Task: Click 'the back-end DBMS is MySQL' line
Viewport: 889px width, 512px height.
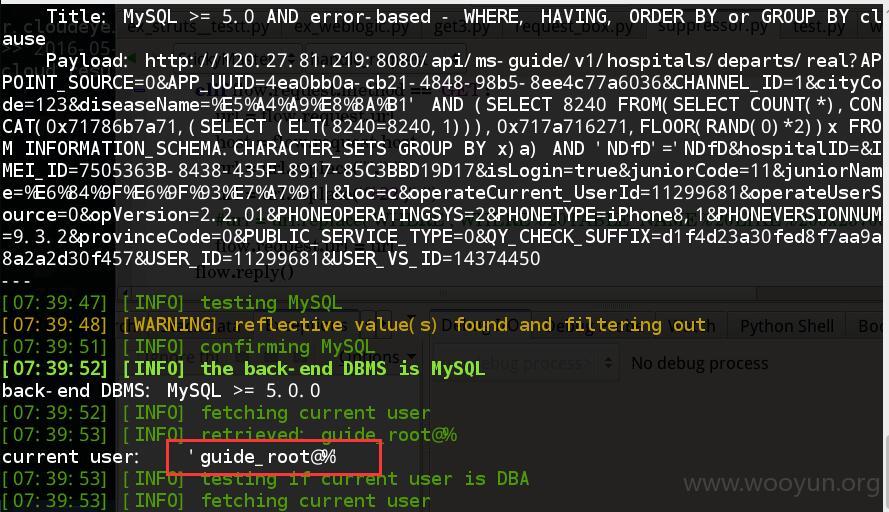Action: (244, 369)
